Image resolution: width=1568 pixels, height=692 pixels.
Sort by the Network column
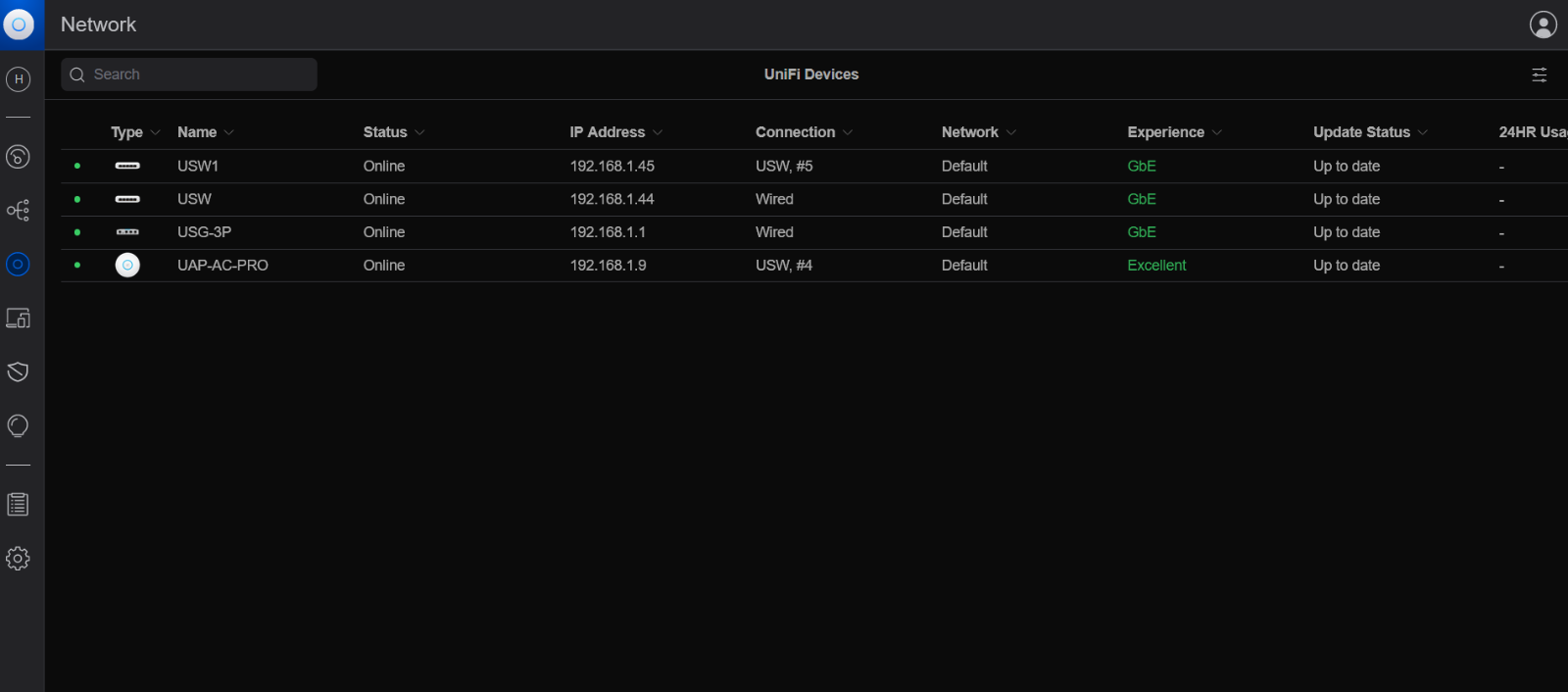coord(979,132)
